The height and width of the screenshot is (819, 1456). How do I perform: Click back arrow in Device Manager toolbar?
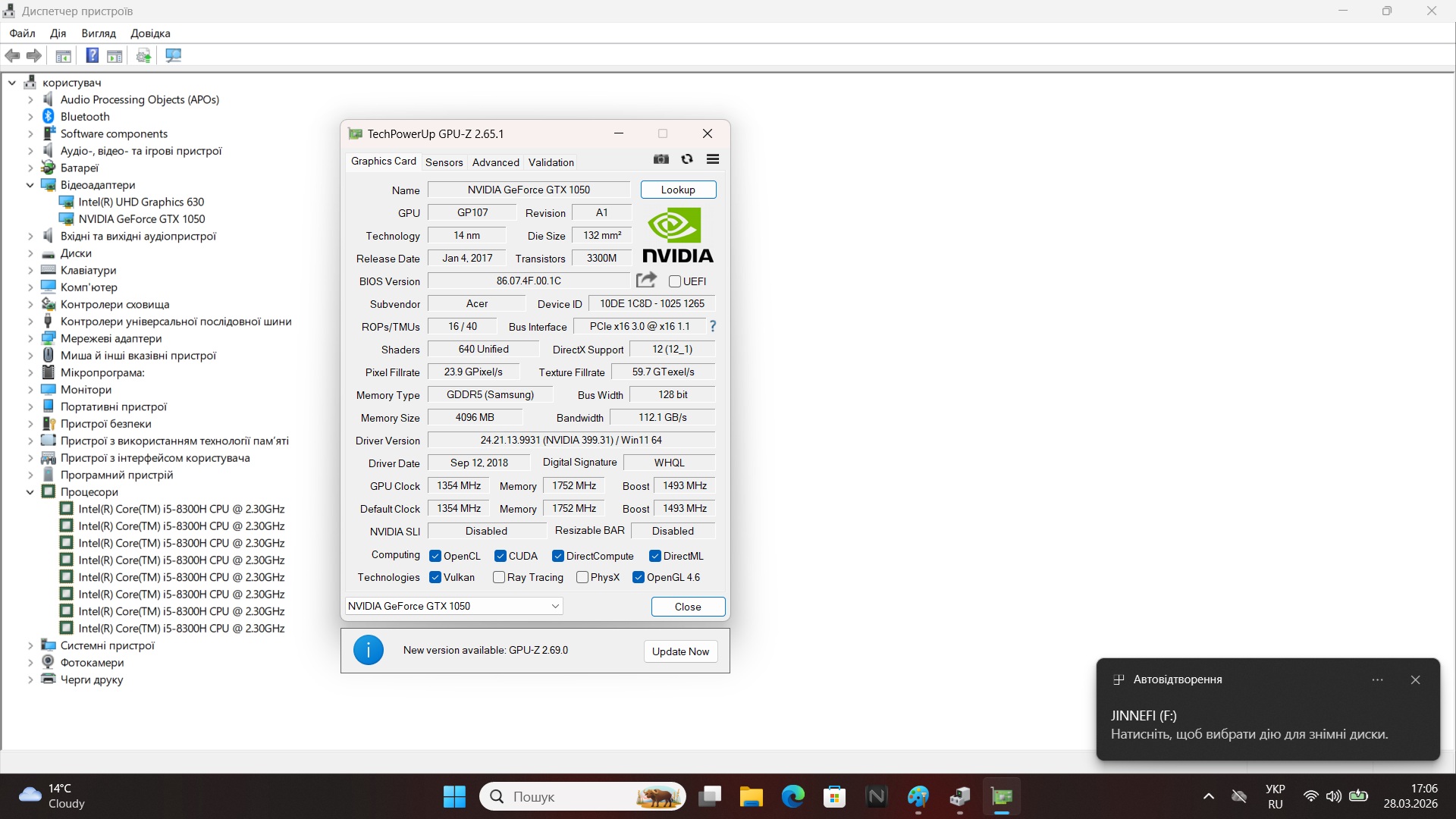[12, 55]
